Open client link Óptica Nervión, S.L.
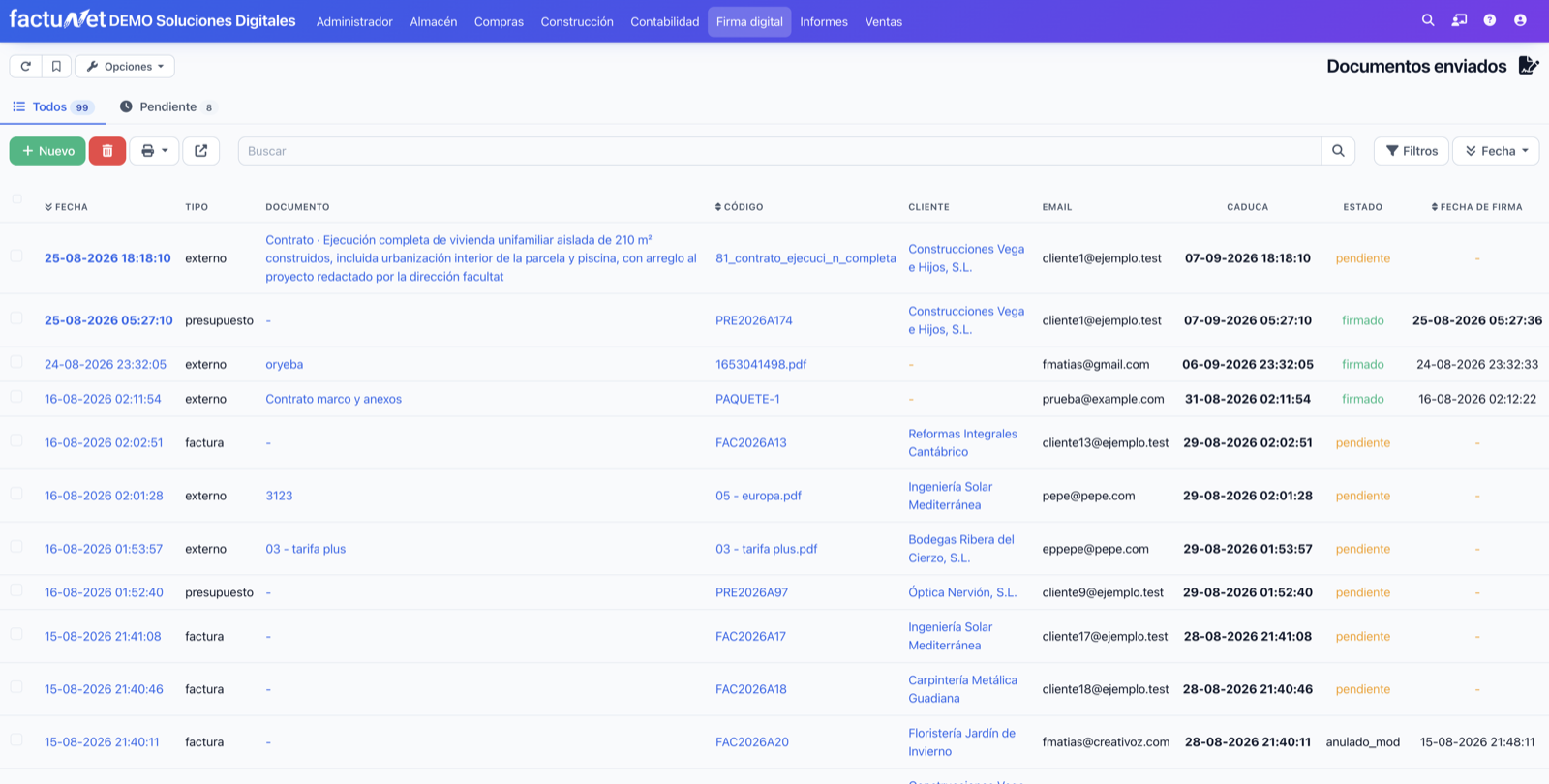The height and width of the screenshot is (784, 1549). (x=962, y=592)
